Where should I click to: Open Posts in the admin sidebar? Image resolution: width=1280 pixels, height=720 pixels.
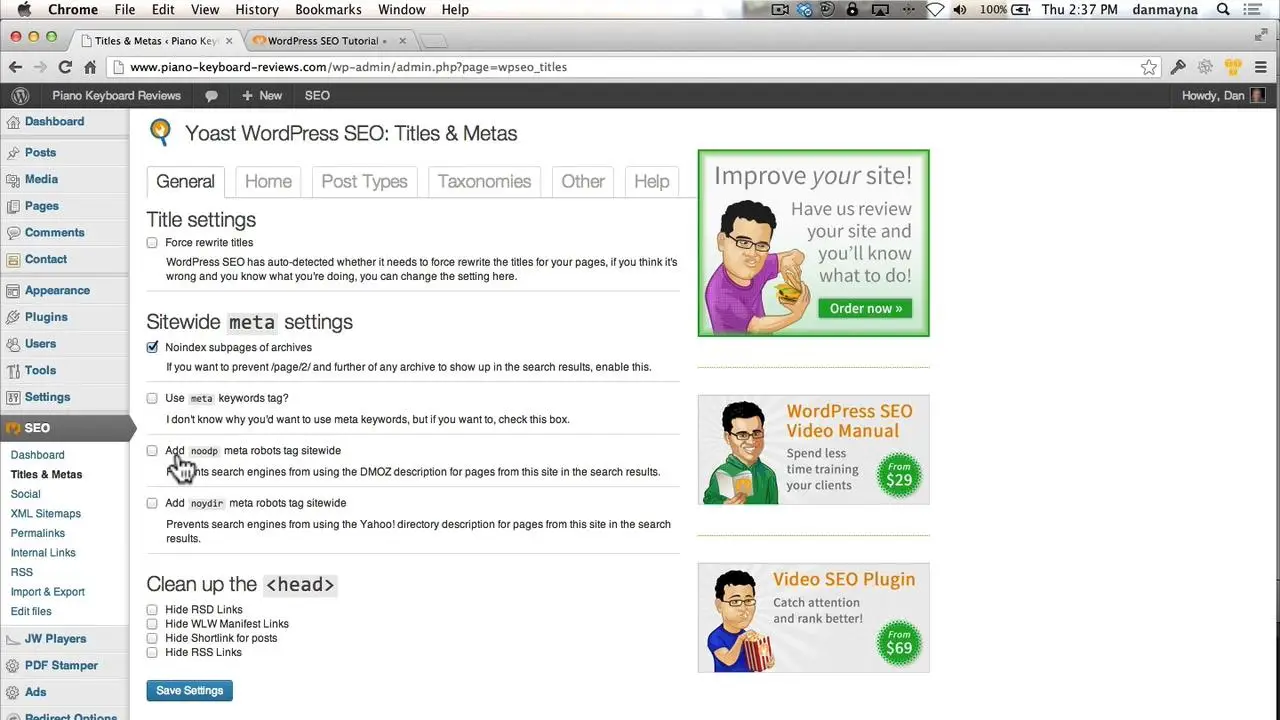tap(40, 152)
